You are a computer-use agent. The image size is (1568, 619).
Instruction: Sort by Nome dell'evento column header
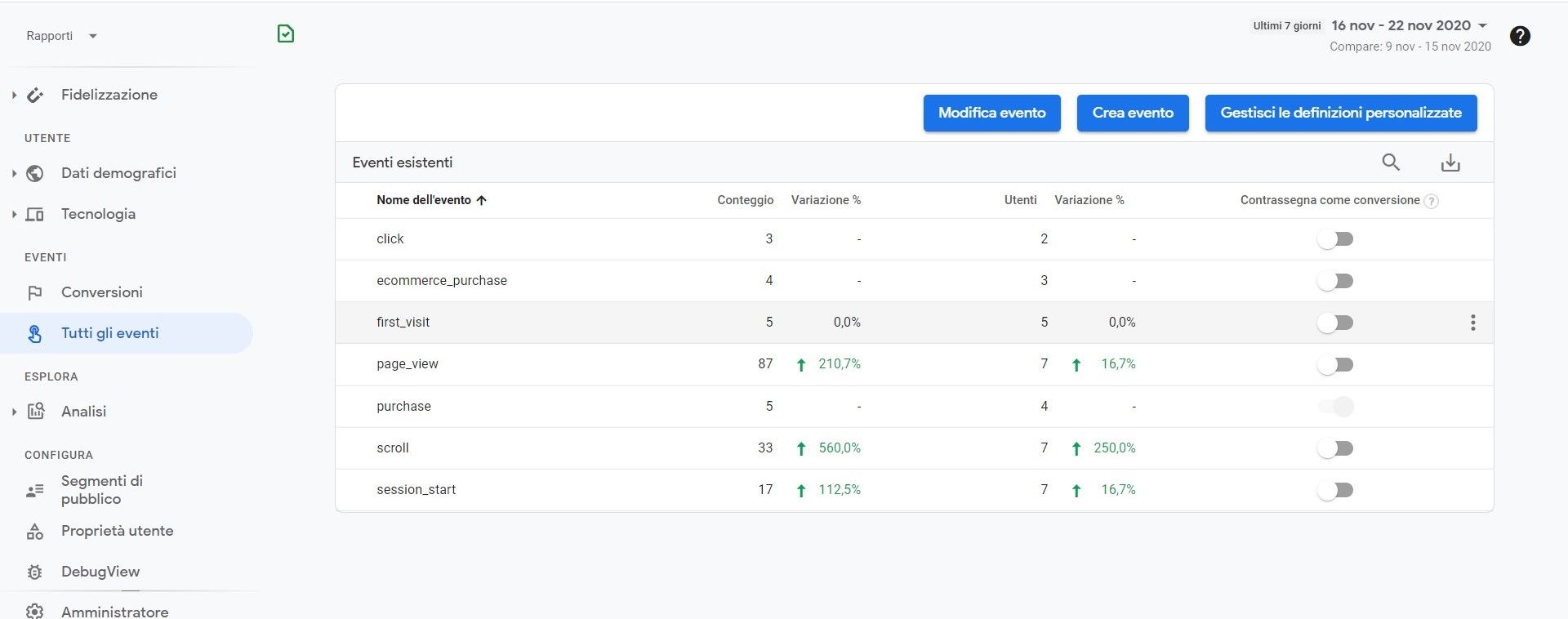(423, 200)
